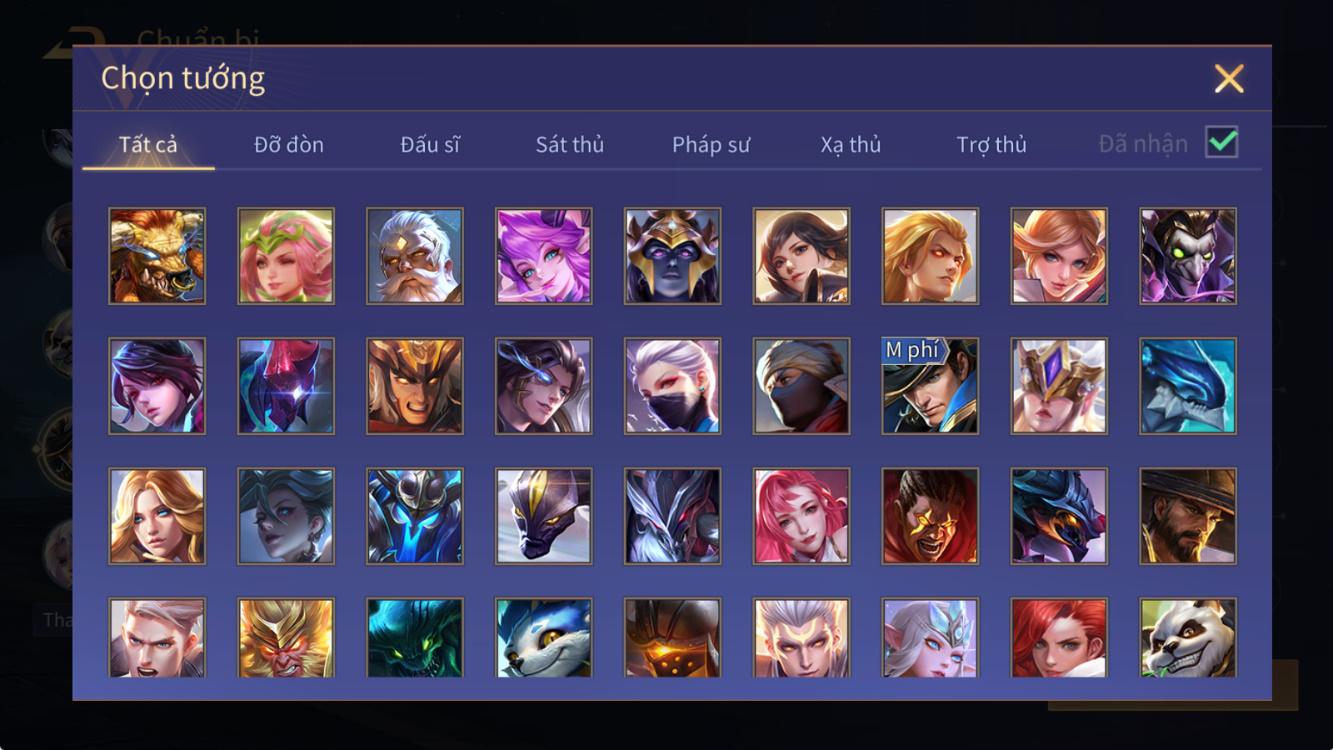Show the Xạ thủ heroes tab
Image resolution: width=1333 pixels, height=750 pixels.
[851, 145]
